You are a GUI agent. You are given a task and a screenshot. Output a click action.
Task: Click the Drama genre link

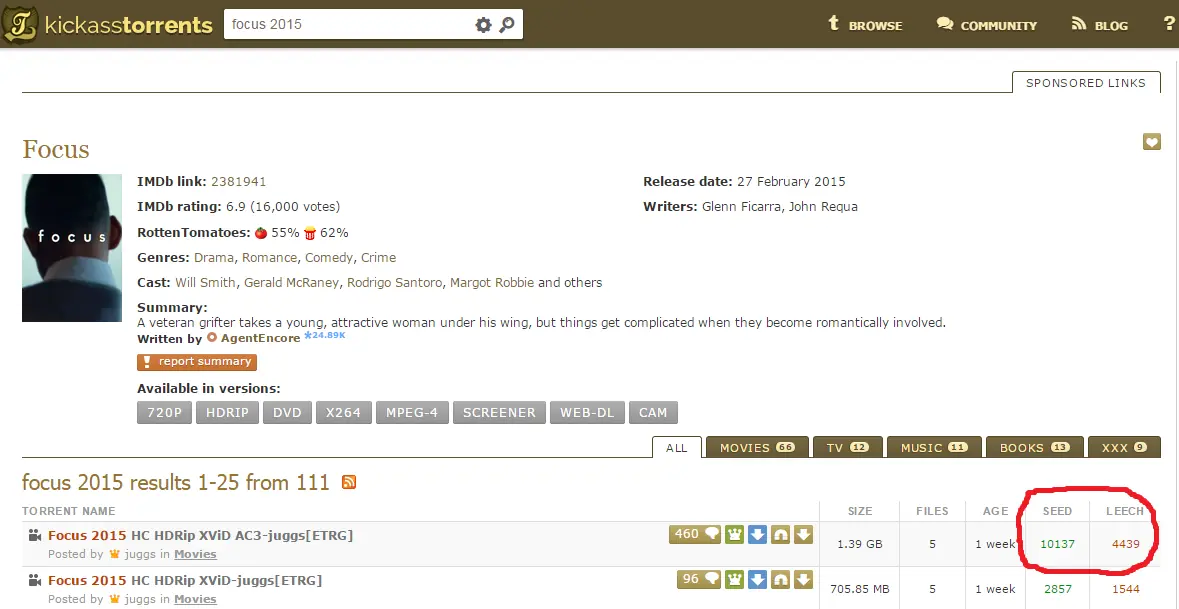(x=214, y=258)
